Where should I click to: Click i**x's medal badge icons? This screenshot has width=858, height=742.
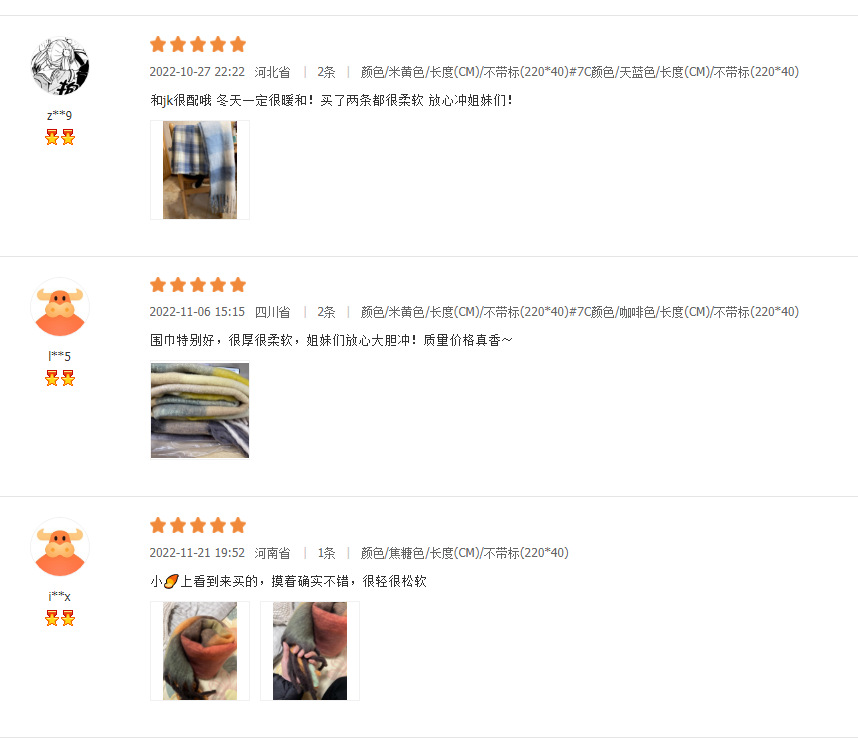(60, 618)
